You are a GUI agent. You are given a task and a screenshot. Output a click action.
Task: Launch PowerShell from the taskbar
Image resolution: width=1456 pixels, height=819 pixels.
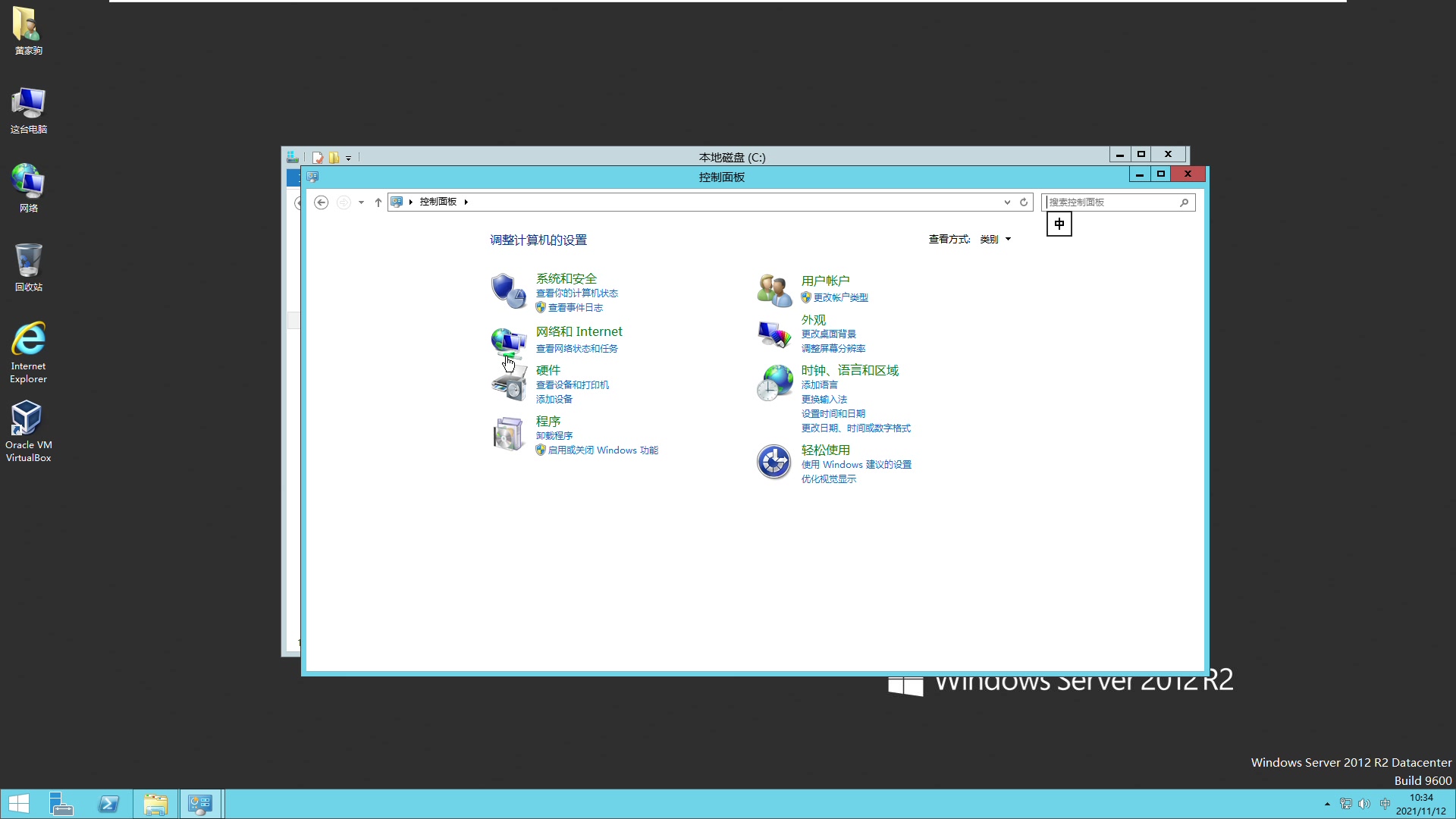108,804
